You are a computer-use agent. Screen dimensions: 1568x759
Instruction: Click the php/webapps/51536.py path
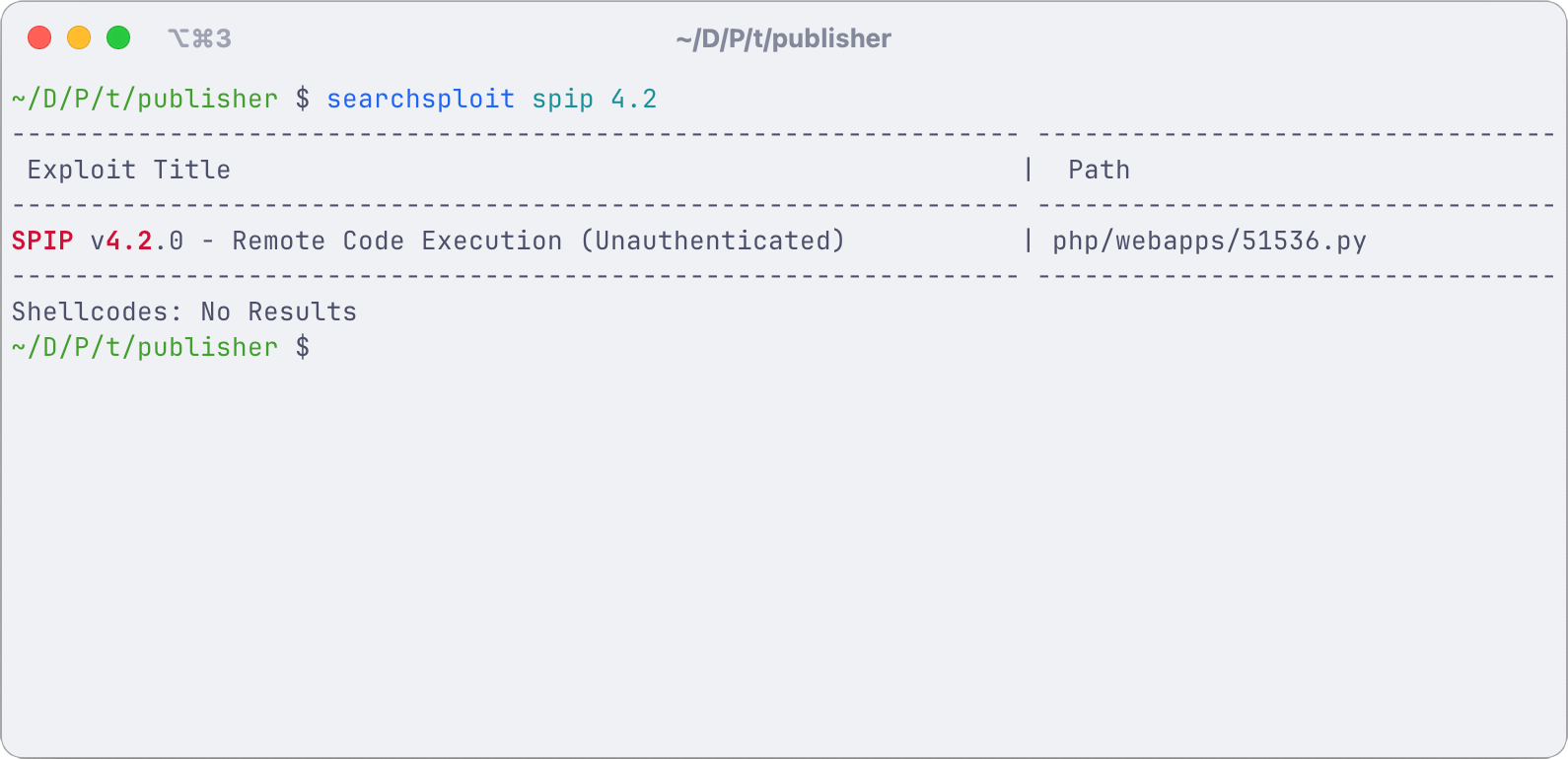1210,241
